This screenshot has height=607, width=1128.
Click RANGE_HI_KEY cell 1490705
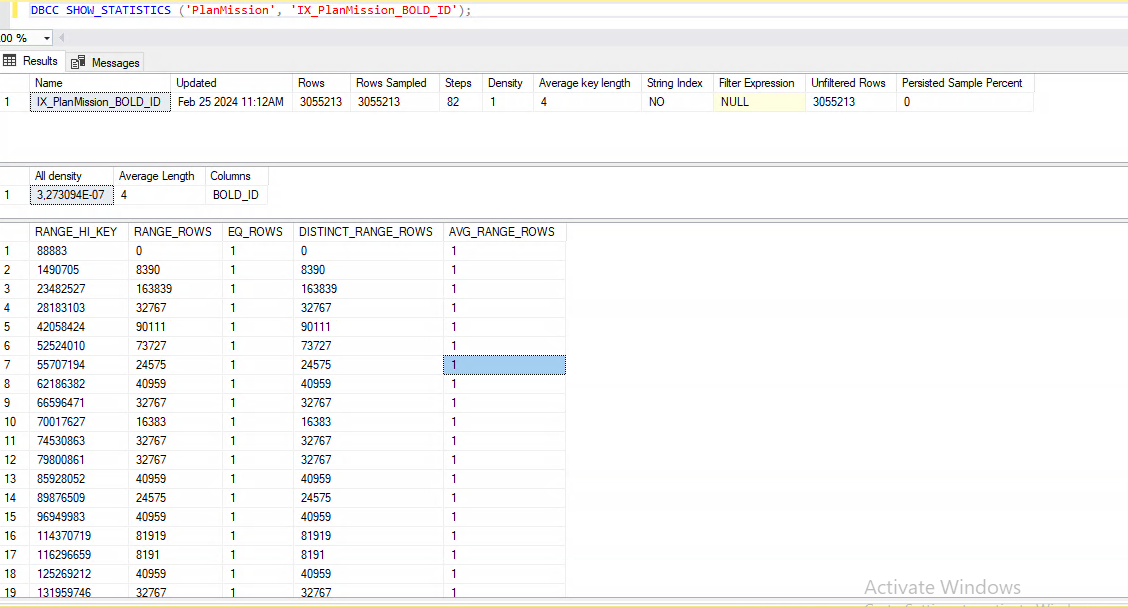[x=79, y=270]
